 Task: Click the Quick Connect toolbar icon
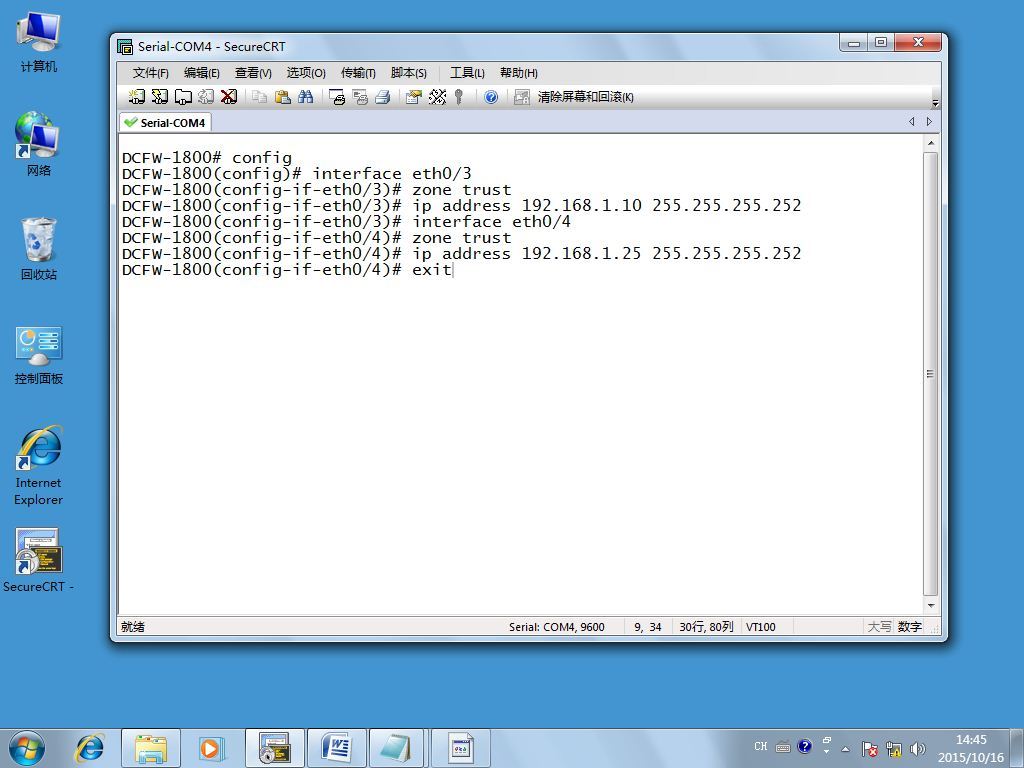(x=159, y=97)
